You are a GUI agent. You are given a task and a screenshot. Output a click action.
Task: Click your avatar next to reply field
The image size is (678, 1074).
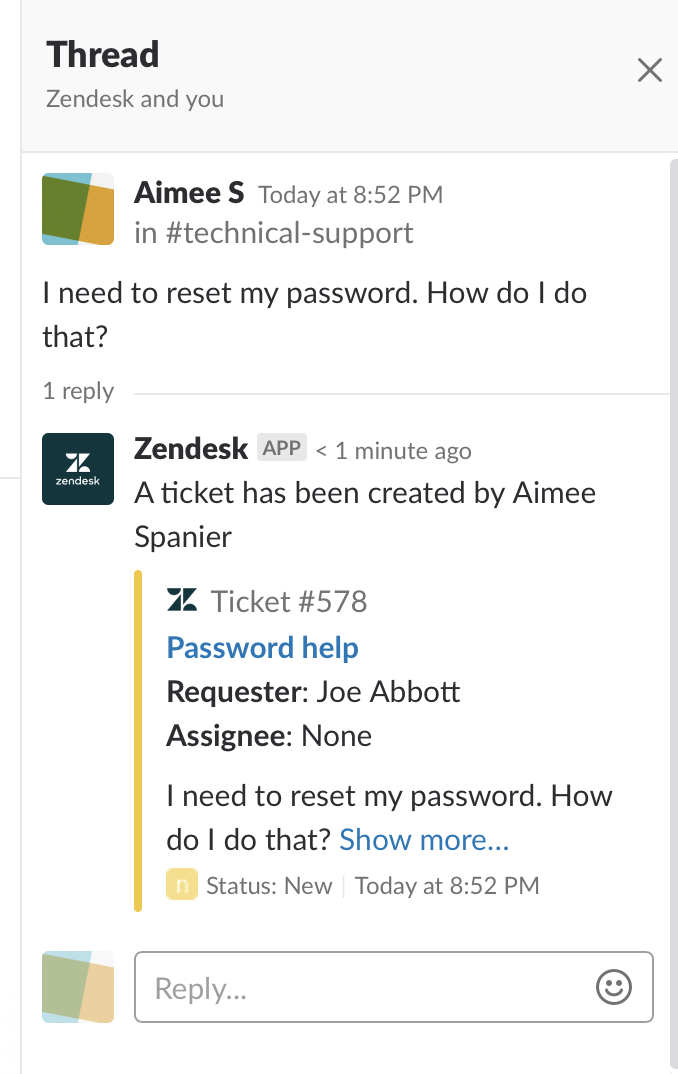click(78, 987)
